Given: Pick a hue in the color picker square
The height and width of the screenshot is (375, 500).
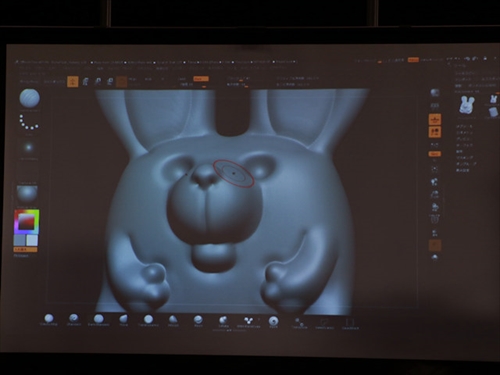Looking at the screenshot, I should 27,221.
